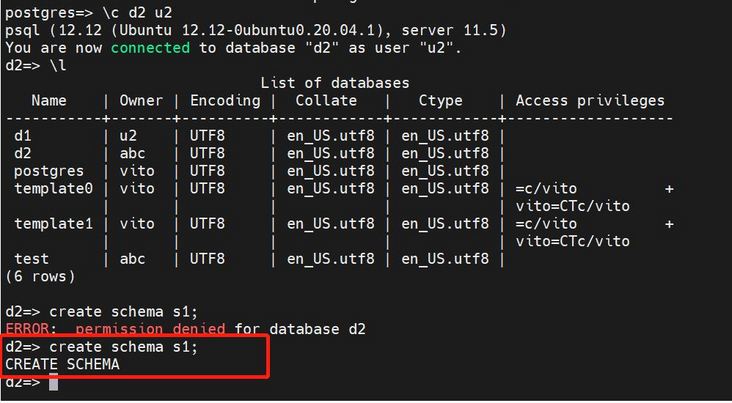Image resolution: width=732 pixels, height=403 pixels.
Task: Click the 'u2' owner of database d1
Action: click(128, 136)
